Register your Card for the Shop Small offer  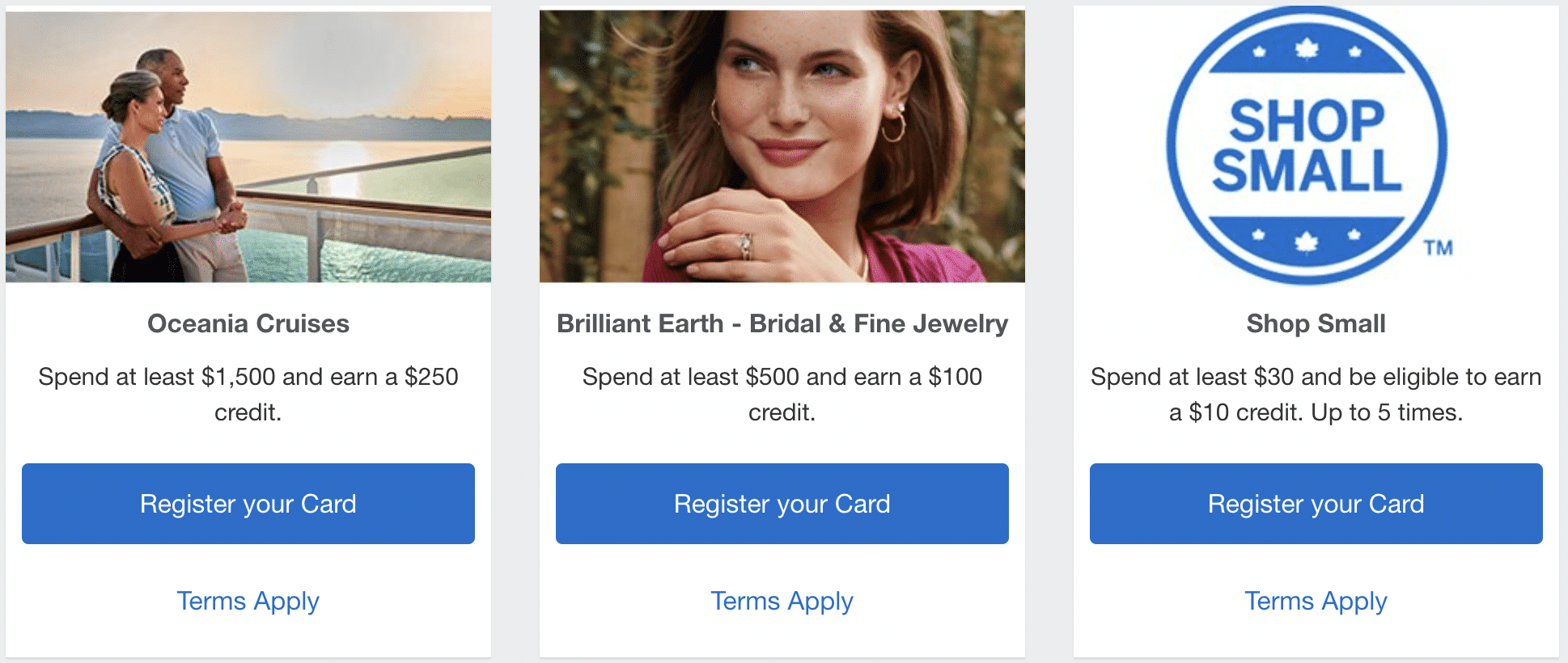click(x=1316, y=504)
